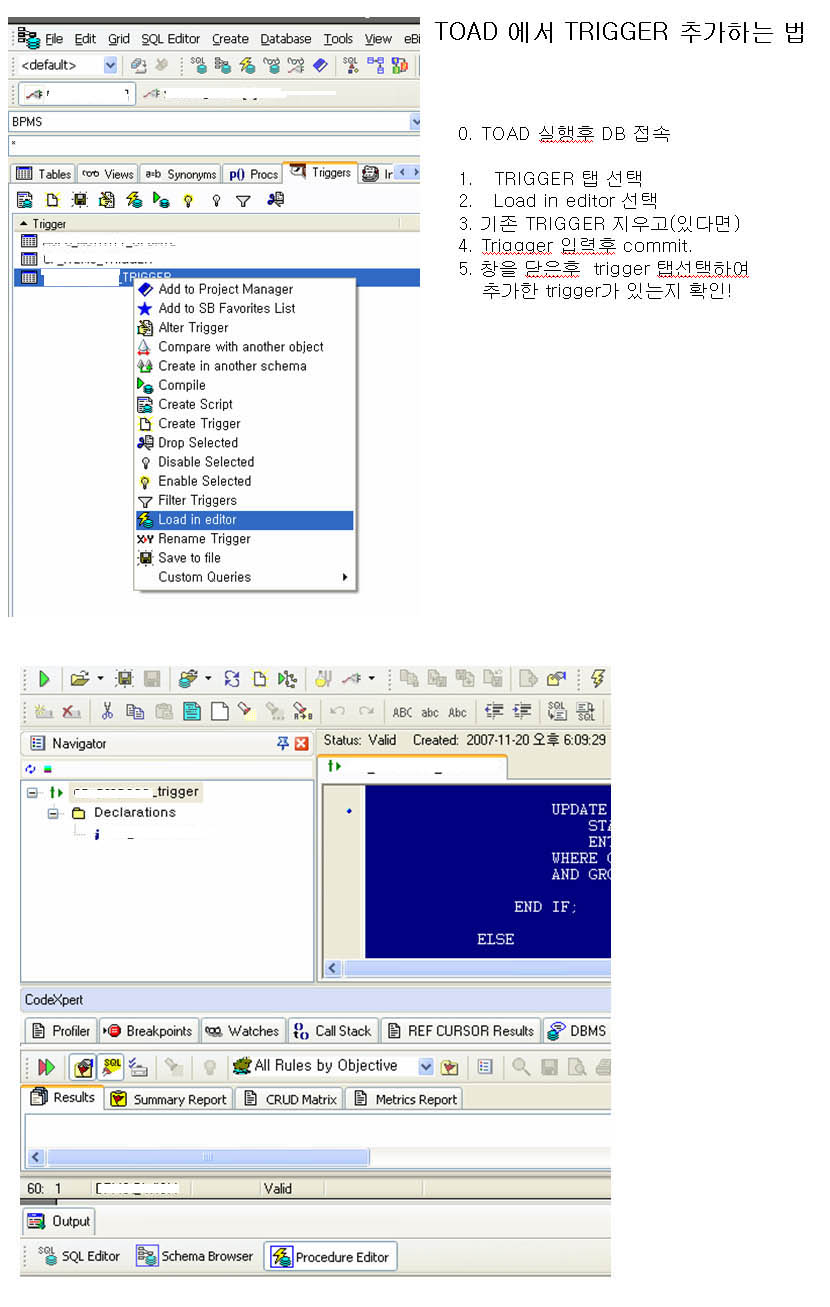Click the Trigger column header
The height and width of the screenshot is (1307, 830).
pos(205,224)
